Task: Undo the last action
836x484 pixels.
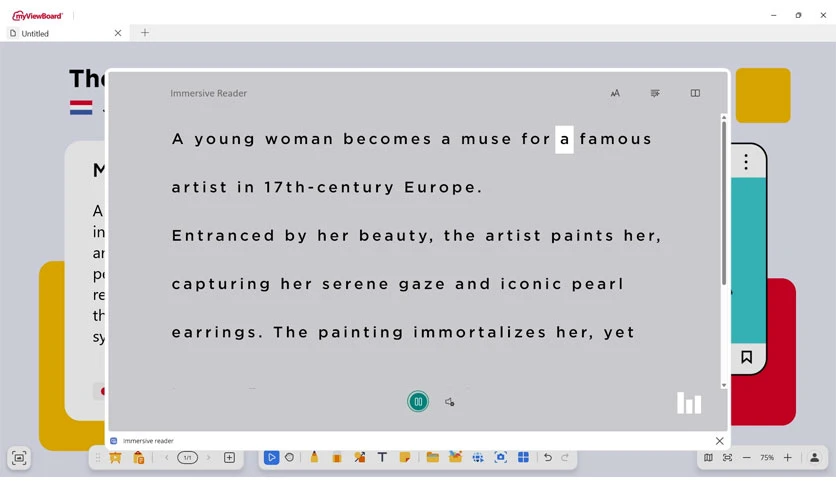Action: point(548,457)
